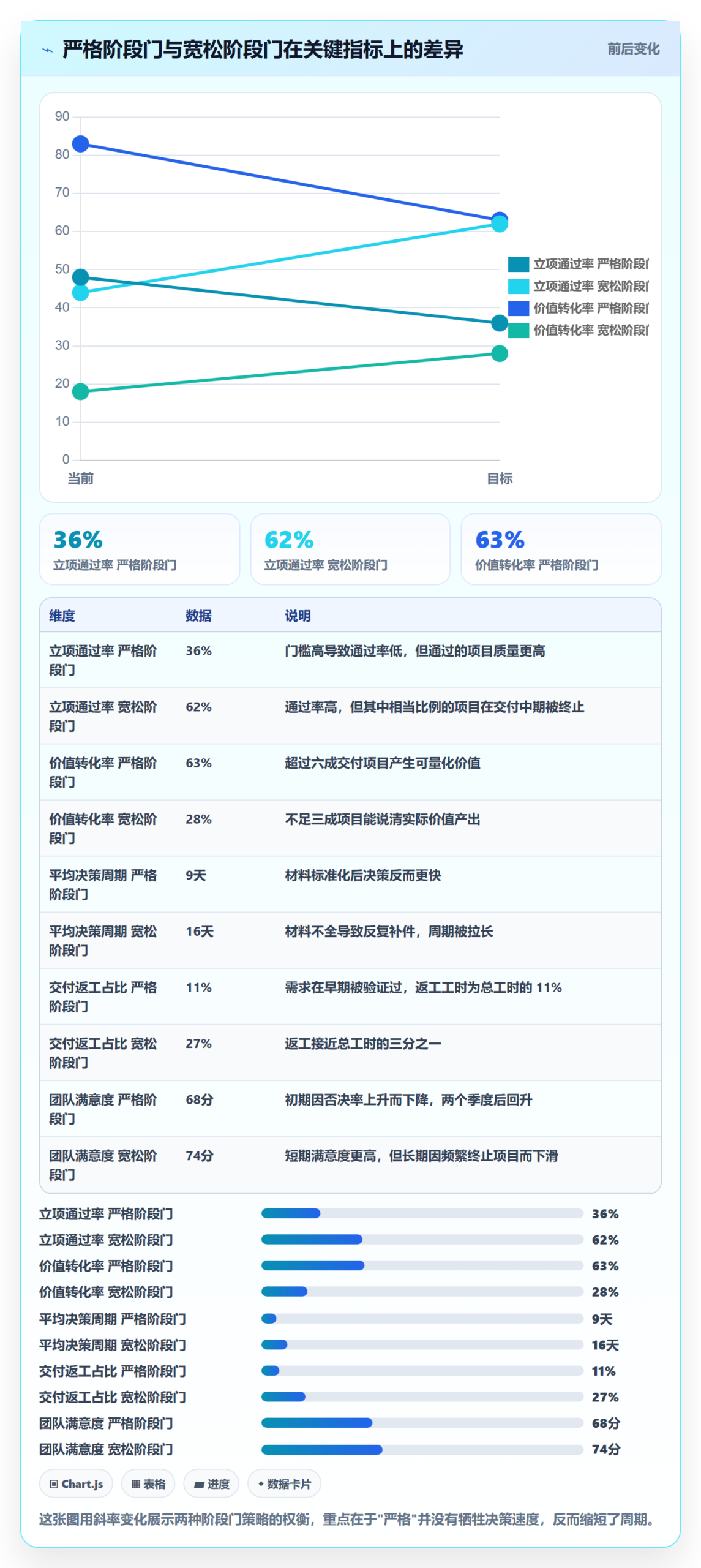Select table cell 9天
Viewport: 701px width, 1568px height.
[x=196, y=875]
